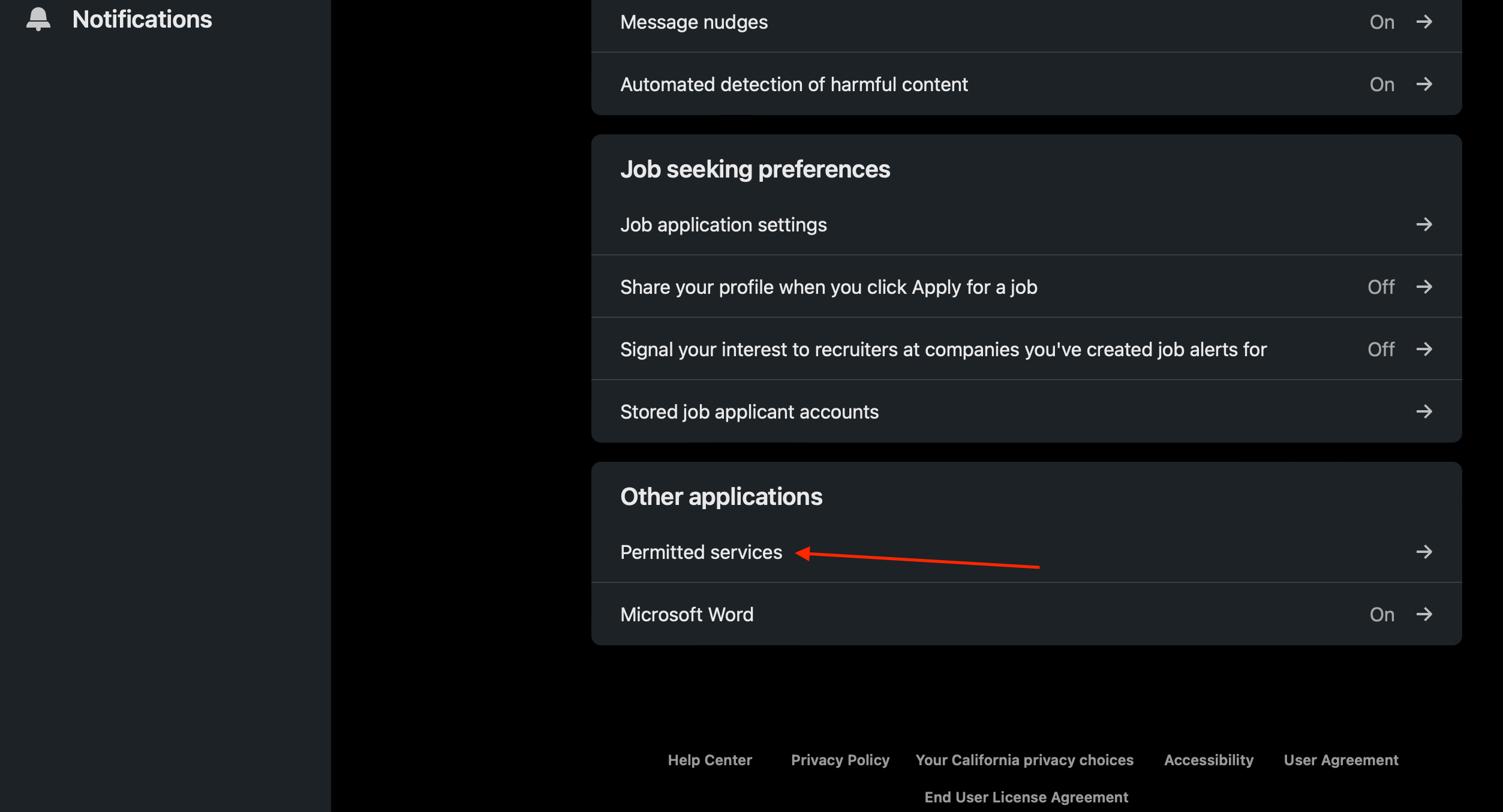Open Microsoft Word setting

[1026, 615]
